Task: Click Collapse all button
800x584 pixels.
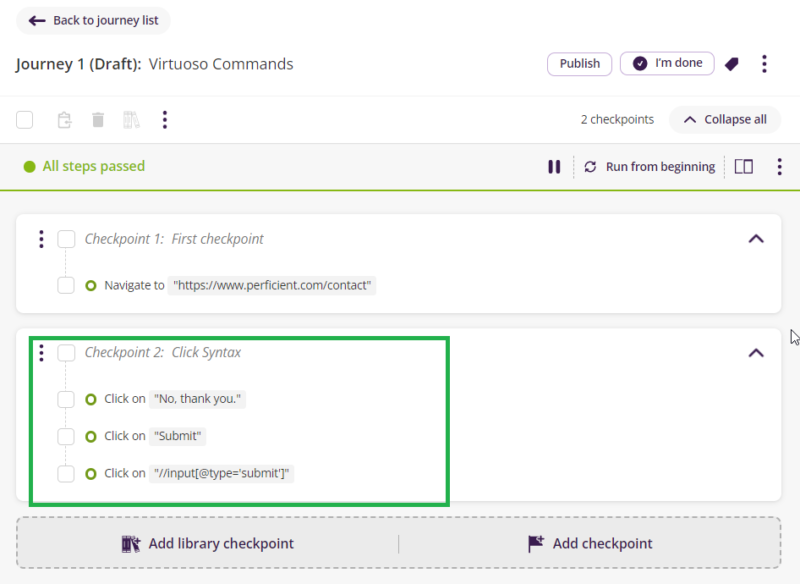Action: (725, 119)
